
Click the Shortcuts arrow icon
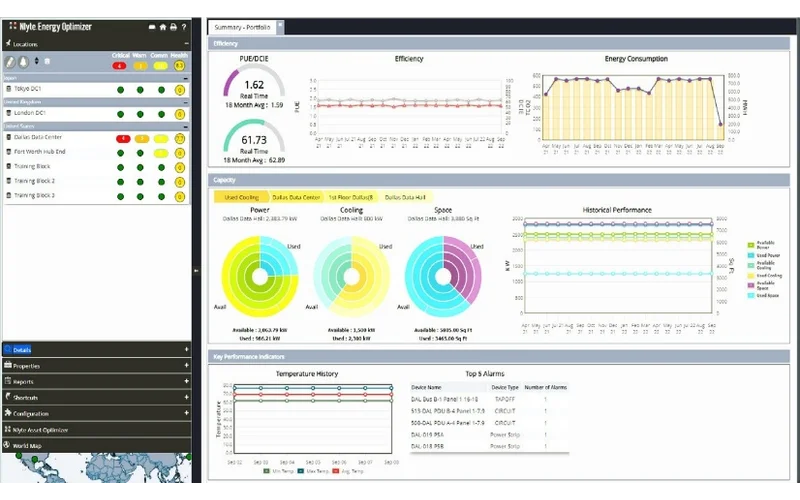point(8,397)
